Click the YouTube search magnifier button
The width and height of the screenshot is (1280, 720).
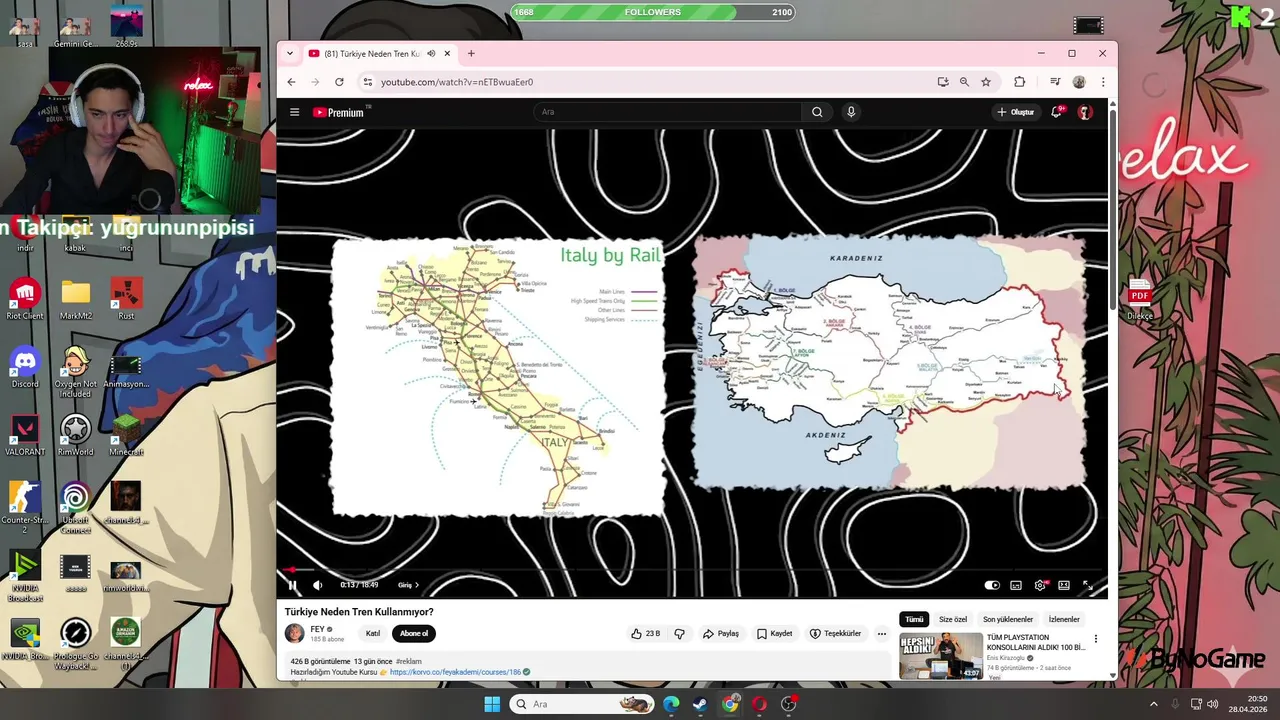[x=817, y=112]
